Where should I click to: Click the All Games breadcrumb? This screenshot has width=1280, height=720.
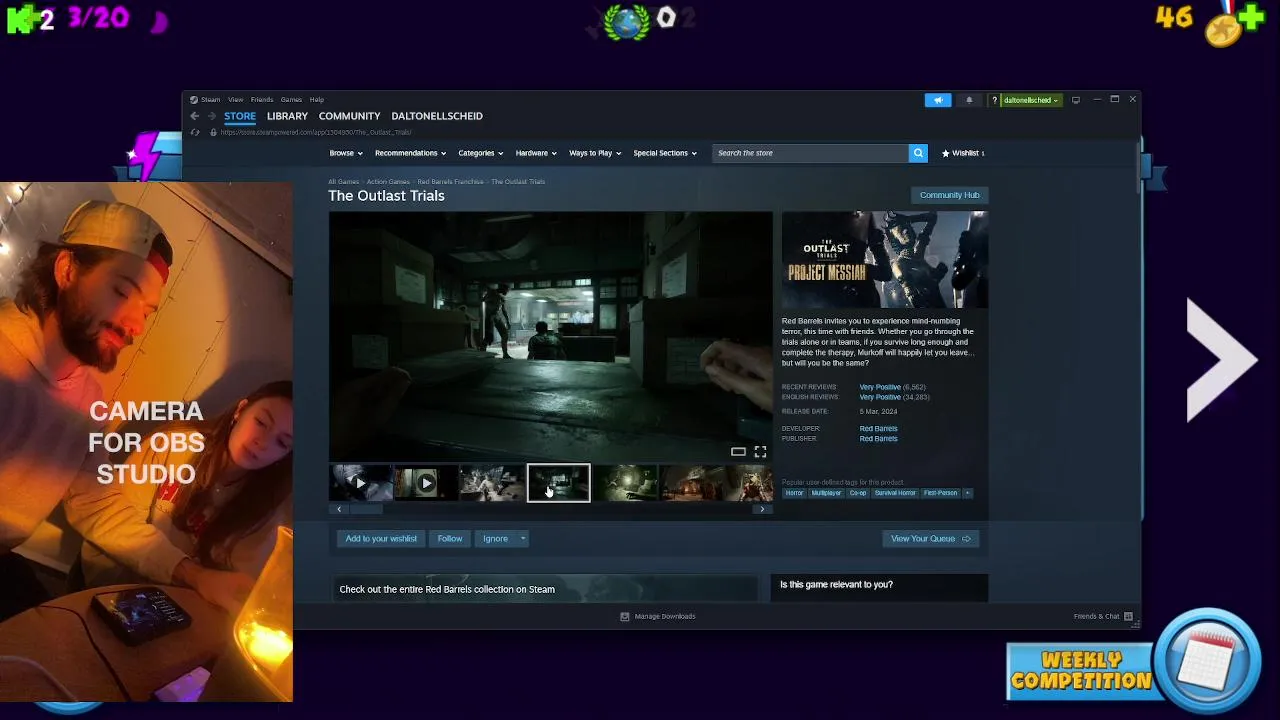tap(343, 182)
